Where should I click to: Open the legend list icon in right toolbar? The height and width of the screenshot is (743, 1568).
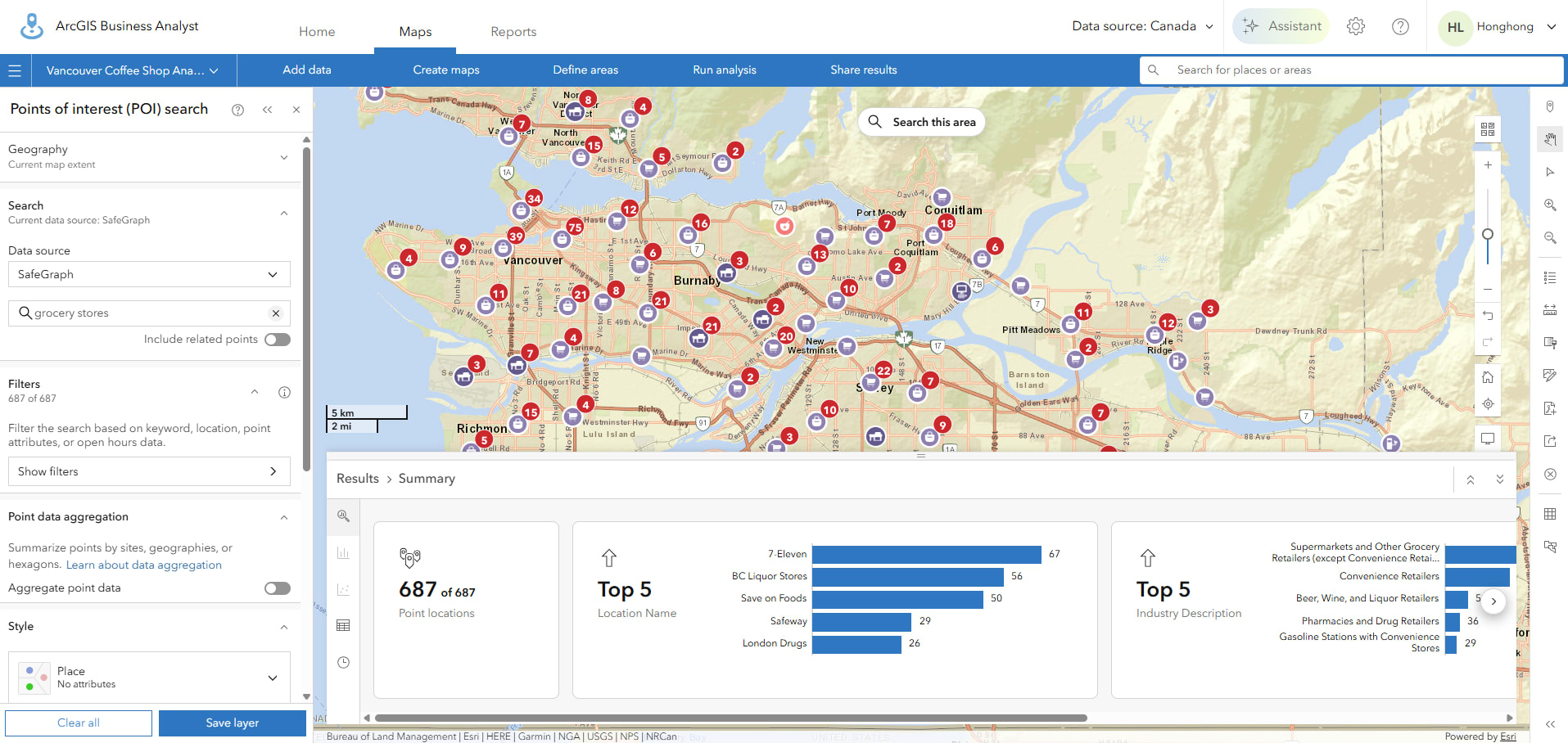click(1550, 277)
